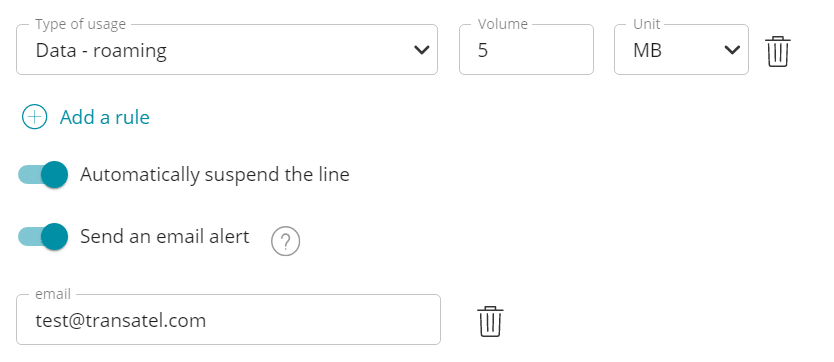Click the chevron arrow in Type of usage
834x362 pixels.
coord(421,50)
